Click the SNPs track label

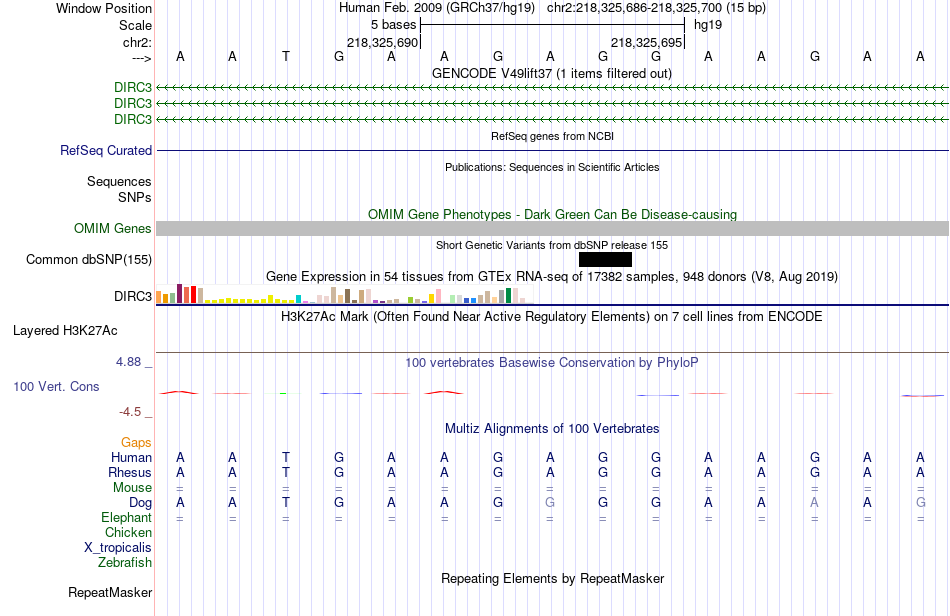click(x=135, y=197)
